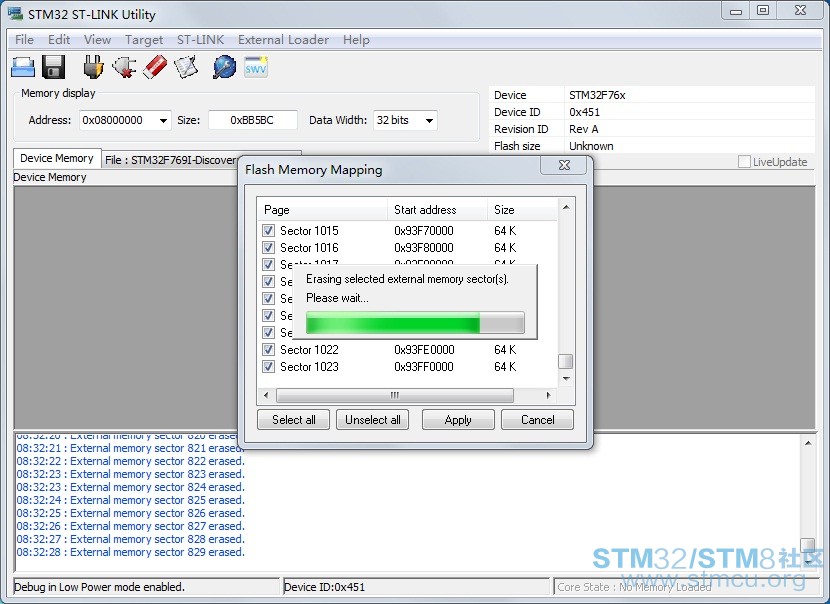
Task: Click status bar Device ID:0x451
Action: click(324, 587)
